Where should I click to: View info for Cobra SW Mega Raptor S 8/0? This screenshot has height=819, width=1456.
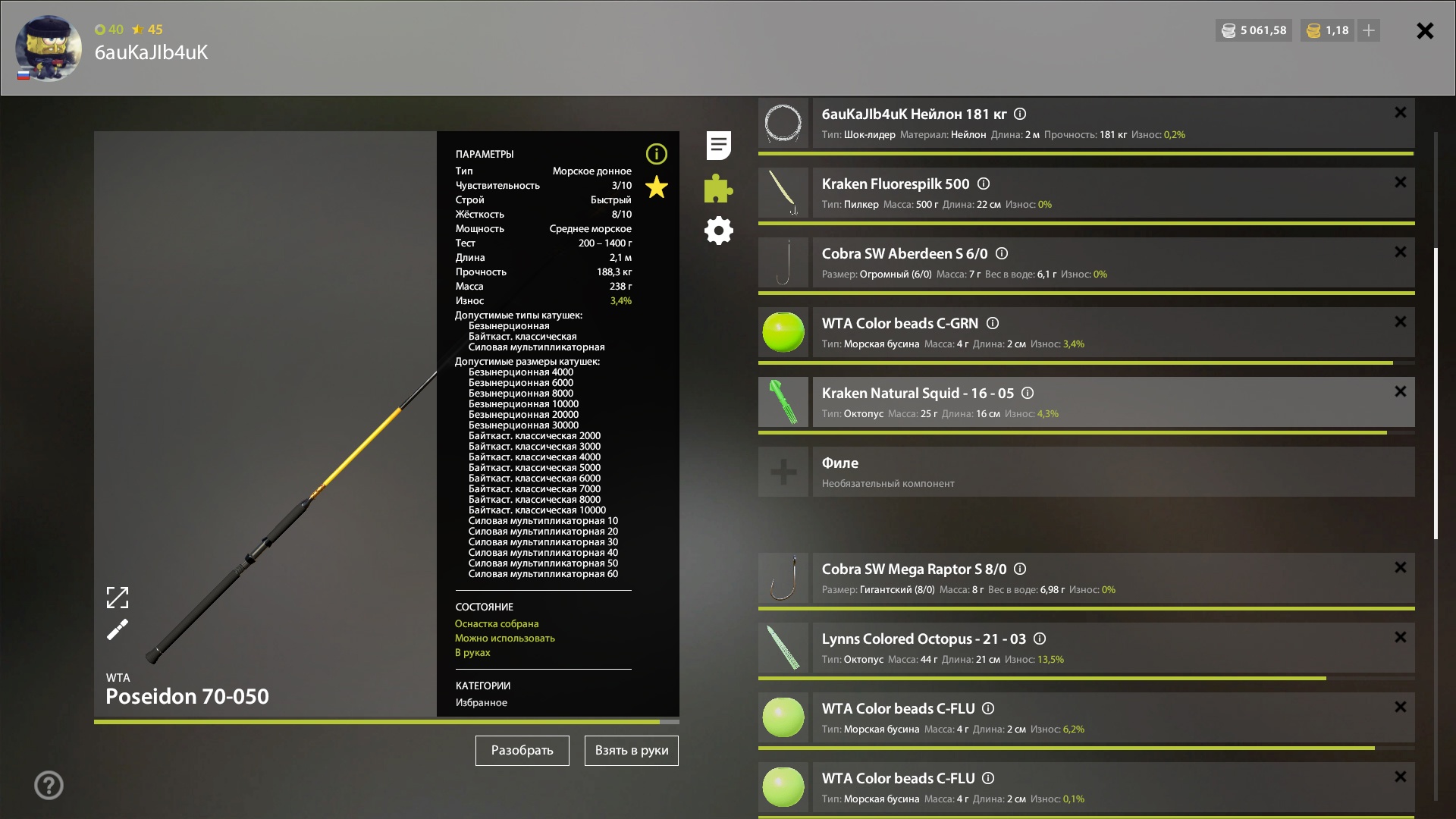[1020, 569]
